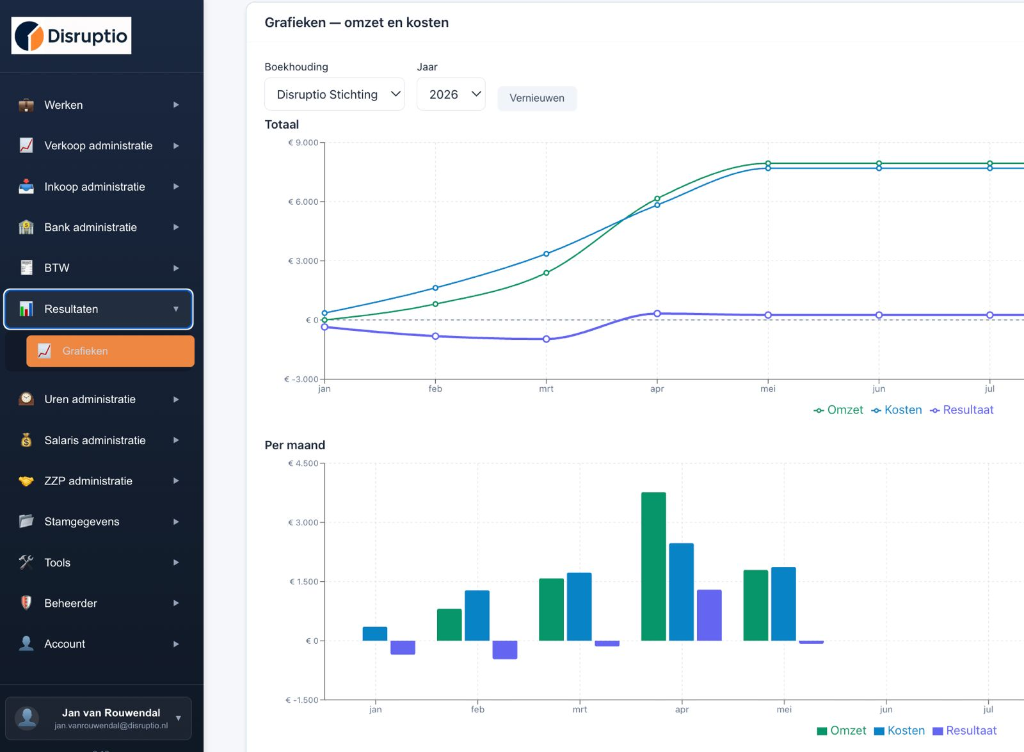
Task: Open the Boekhouding Disruptio Stichting dropdown
Action: pos(334,94)
